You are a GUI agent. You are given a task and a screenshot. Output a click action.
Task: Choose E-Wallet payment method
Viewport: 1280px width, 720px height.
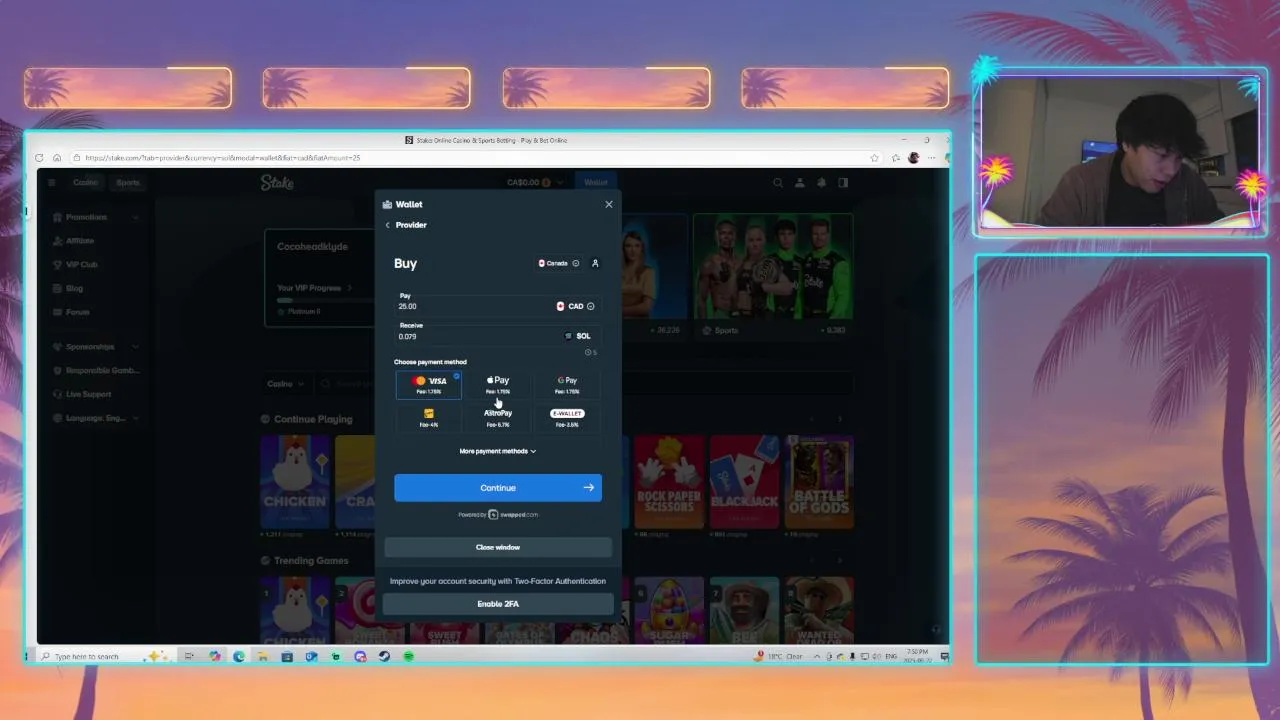tap(567, 418)
